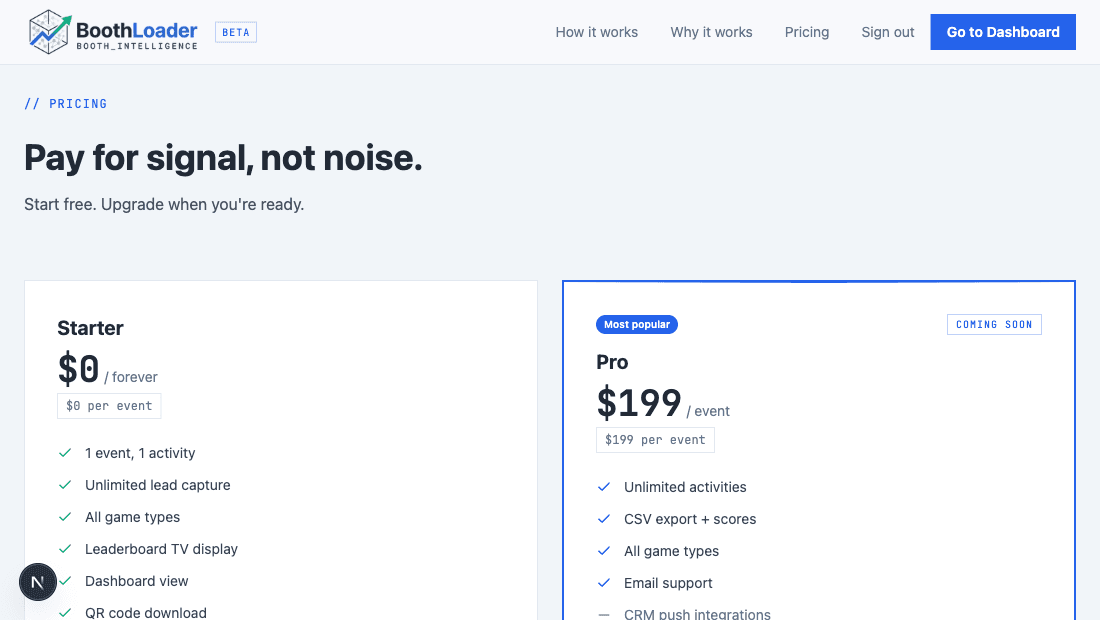Click the BETA badge in header

(x=236, y=32)
